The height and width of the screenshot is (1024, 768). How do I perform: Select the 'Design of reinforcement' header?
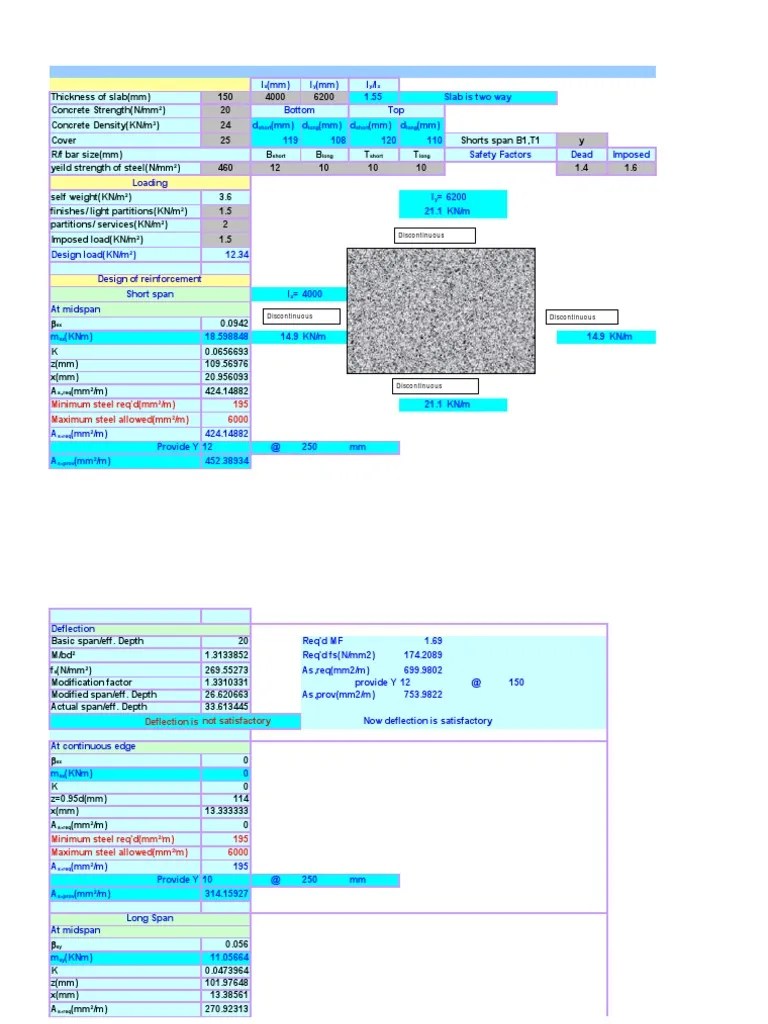click(150, 280)
